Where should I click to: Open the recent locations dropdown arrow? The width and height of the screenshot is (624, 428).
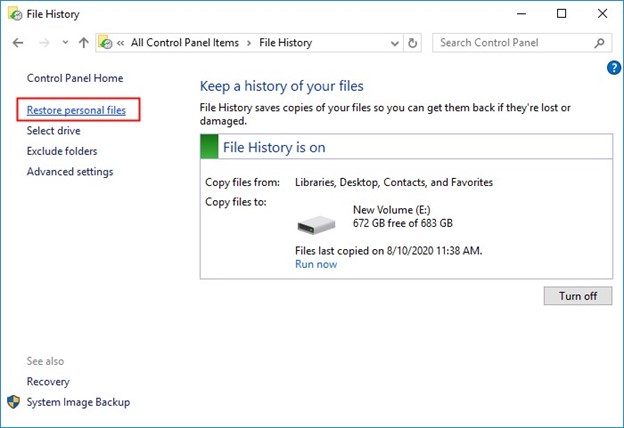click(x=63, y=43)
